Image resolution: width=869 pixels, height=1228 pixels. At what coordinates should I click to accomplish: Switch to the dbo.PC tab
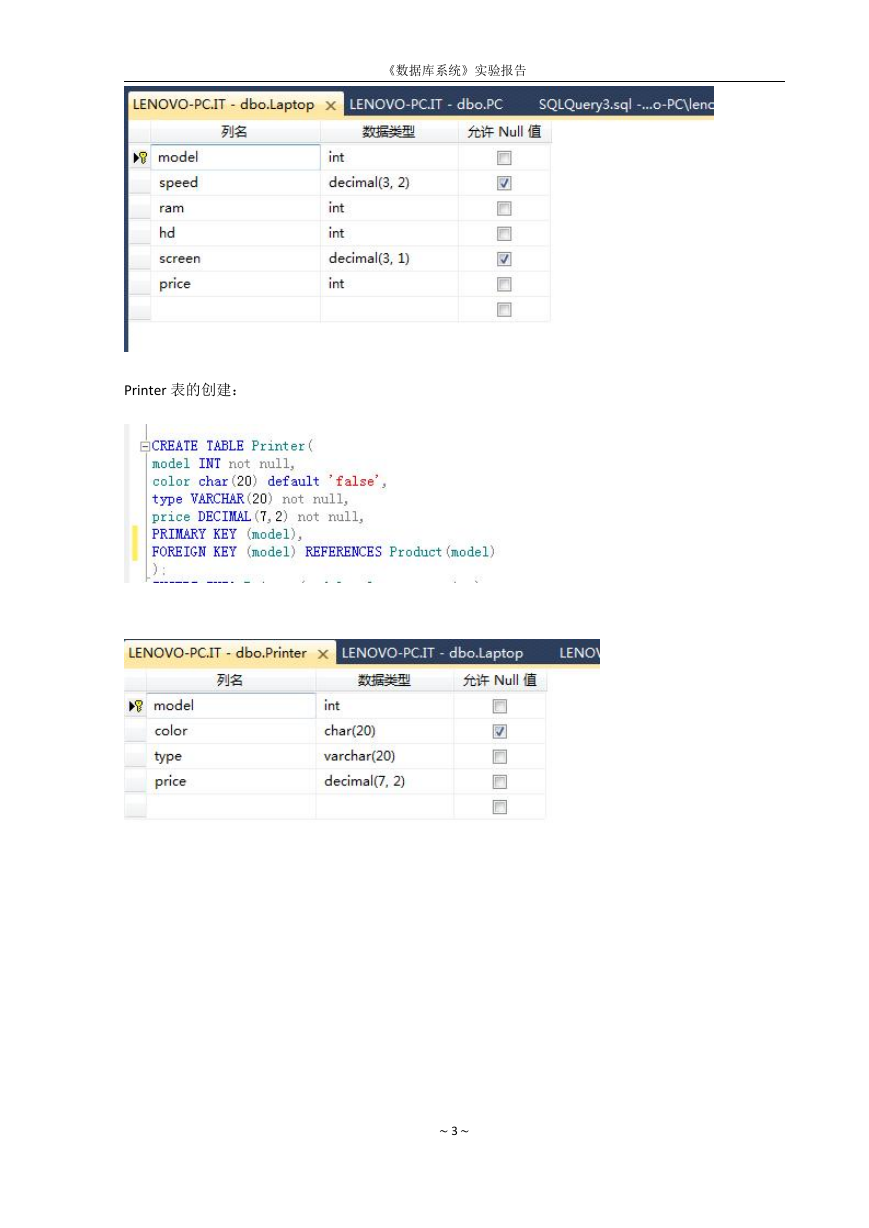[426, 104]
